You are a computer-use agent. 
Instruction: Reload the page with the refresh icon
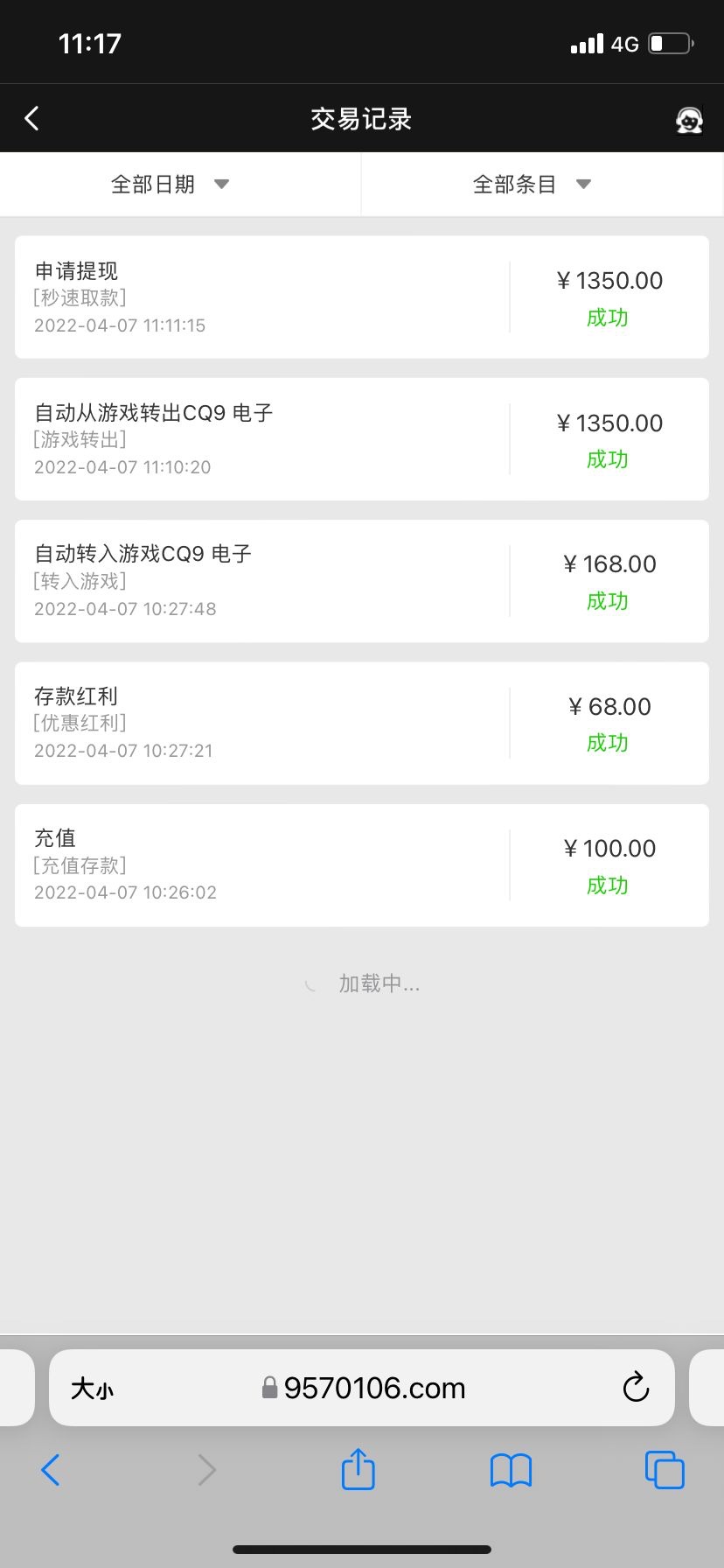pos(636,1387)
